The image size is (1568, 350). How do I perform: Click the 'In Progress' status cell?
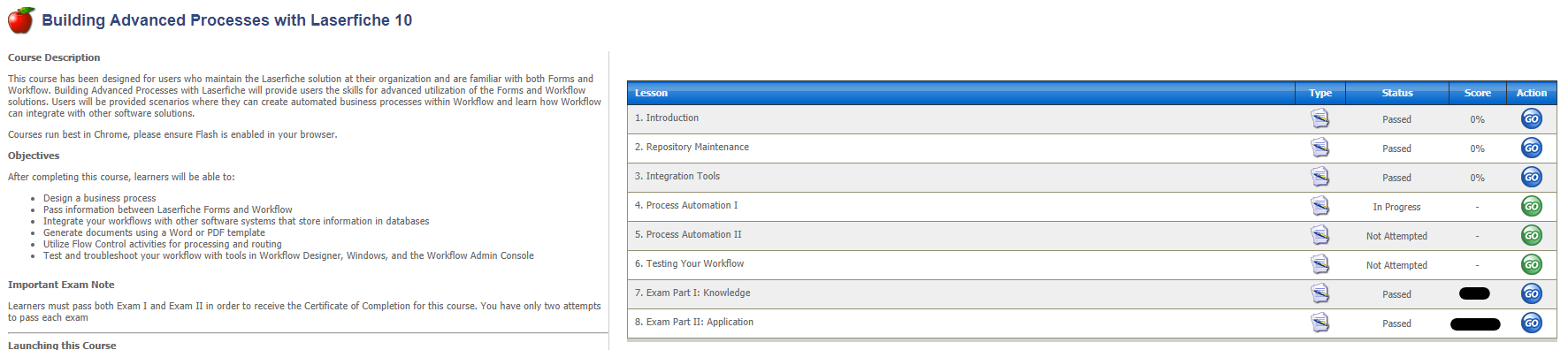point(1396,207)
